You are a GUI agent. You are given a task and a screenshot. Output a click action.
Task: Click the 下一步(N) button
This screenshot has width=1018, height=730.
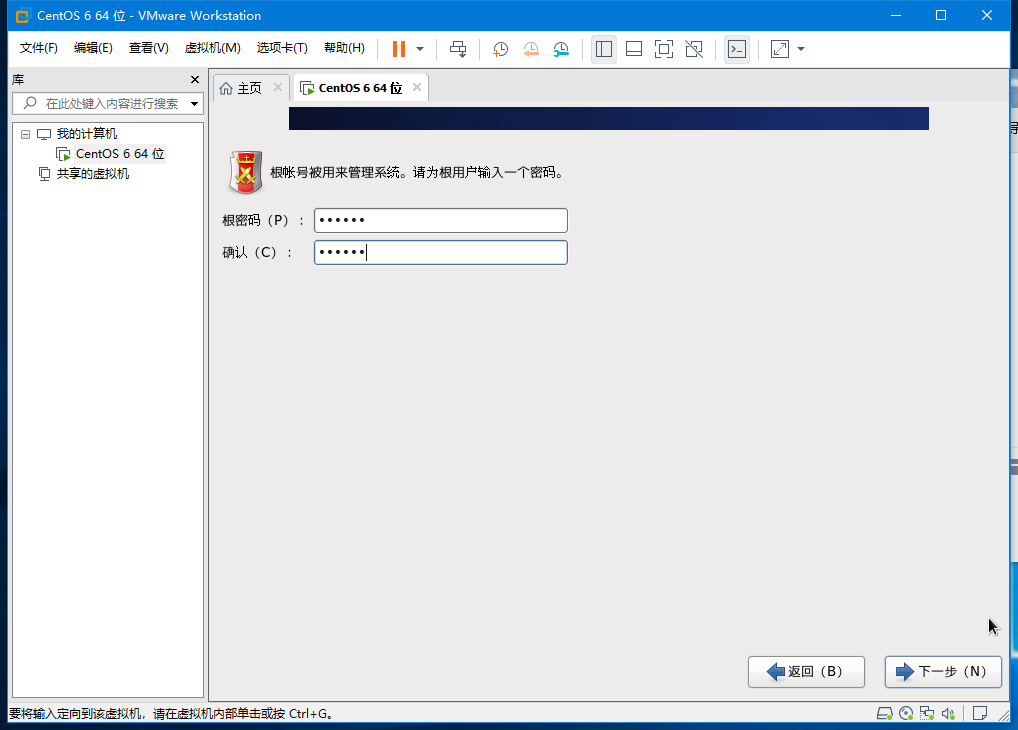pos(941,671)
